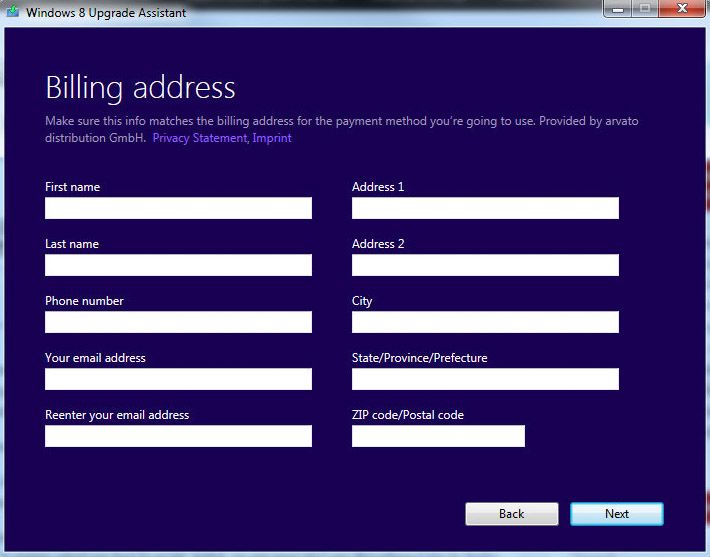This screenshot has width=710, height=557.
Task: Click the Address 1 input field
Action: click(485, 208)
